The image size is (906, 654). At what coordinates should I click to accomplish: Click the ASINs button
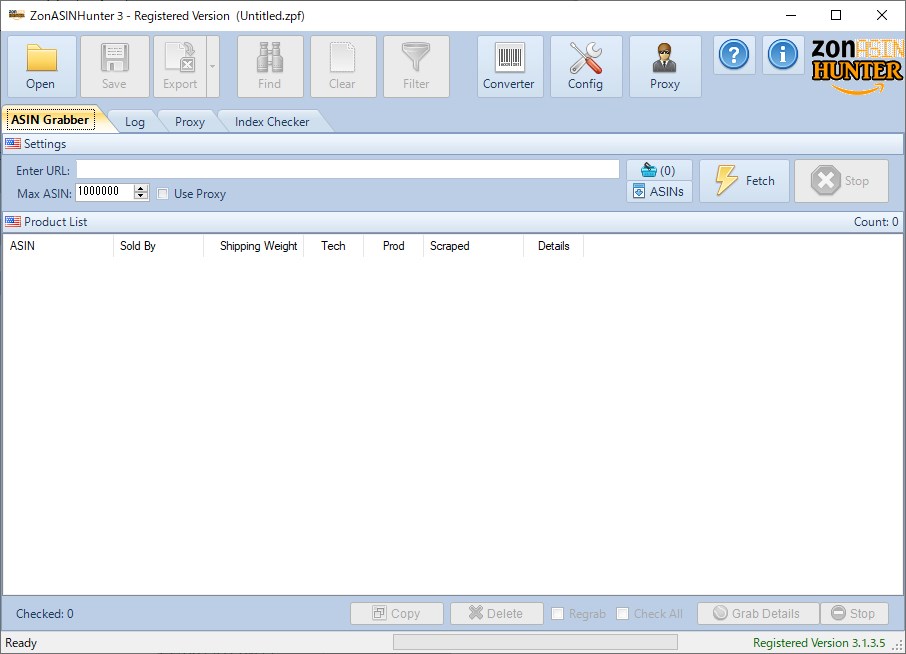point(659,191)
